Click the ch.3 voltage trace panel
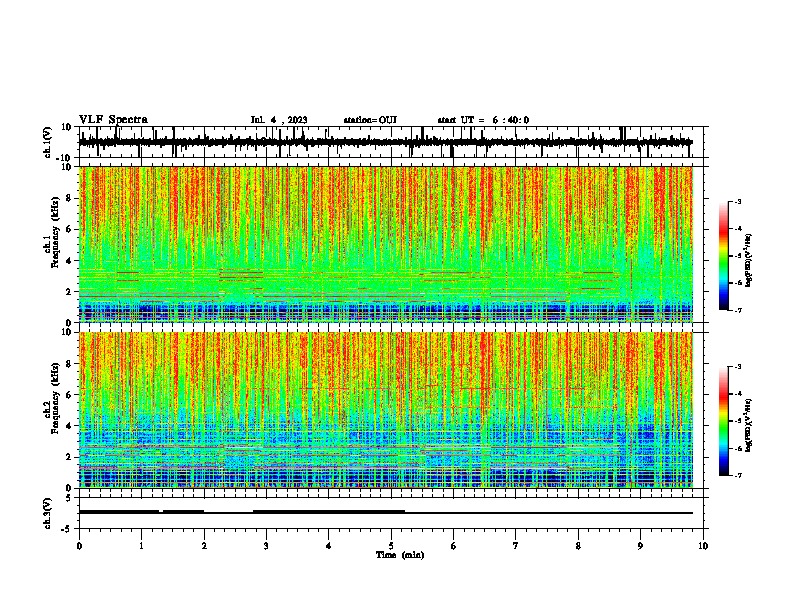 pos(391,513)
